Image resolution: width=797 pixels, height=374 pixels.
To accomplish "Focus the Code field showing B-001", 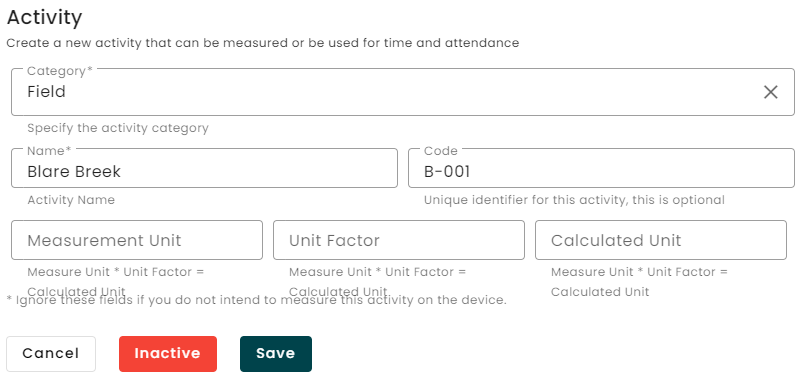I will [601, 168].
